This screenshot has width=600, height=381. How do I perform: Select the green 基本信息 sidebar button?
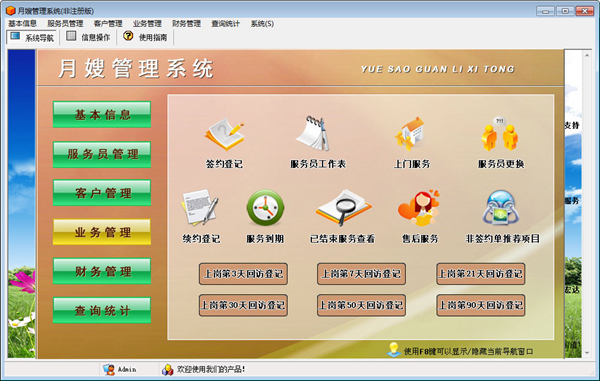pos(102,114)
